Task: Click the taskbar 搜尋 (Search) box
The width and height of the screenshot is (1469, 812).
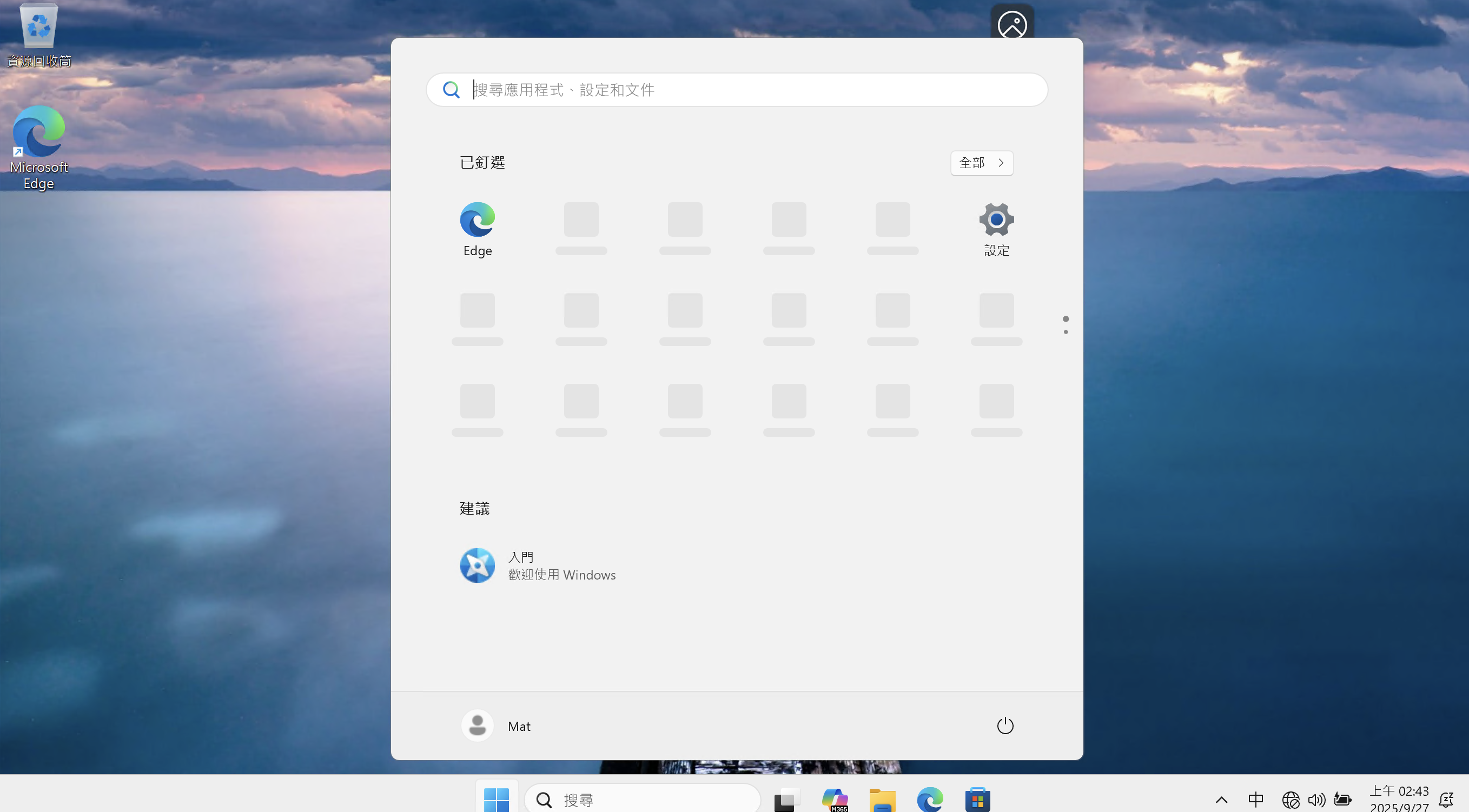Action: click(x=642, y=799)
